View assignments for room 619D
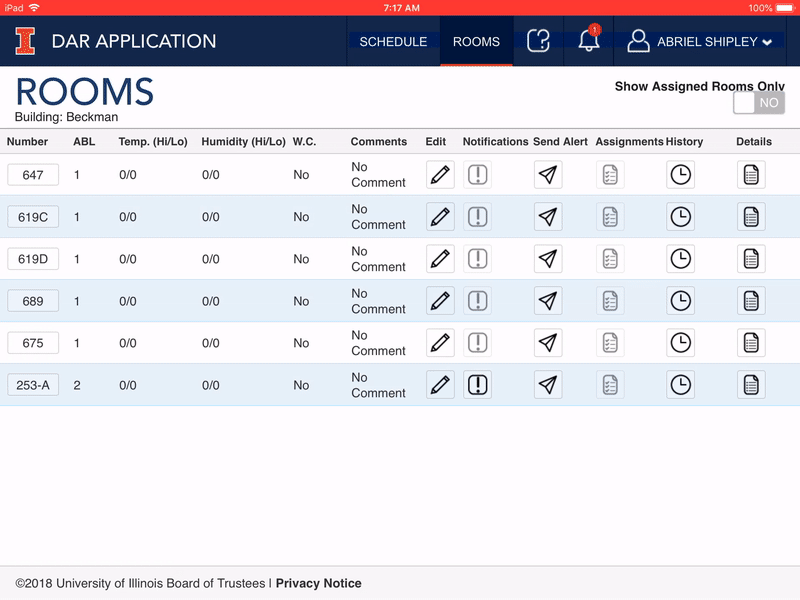 (610, 259)
